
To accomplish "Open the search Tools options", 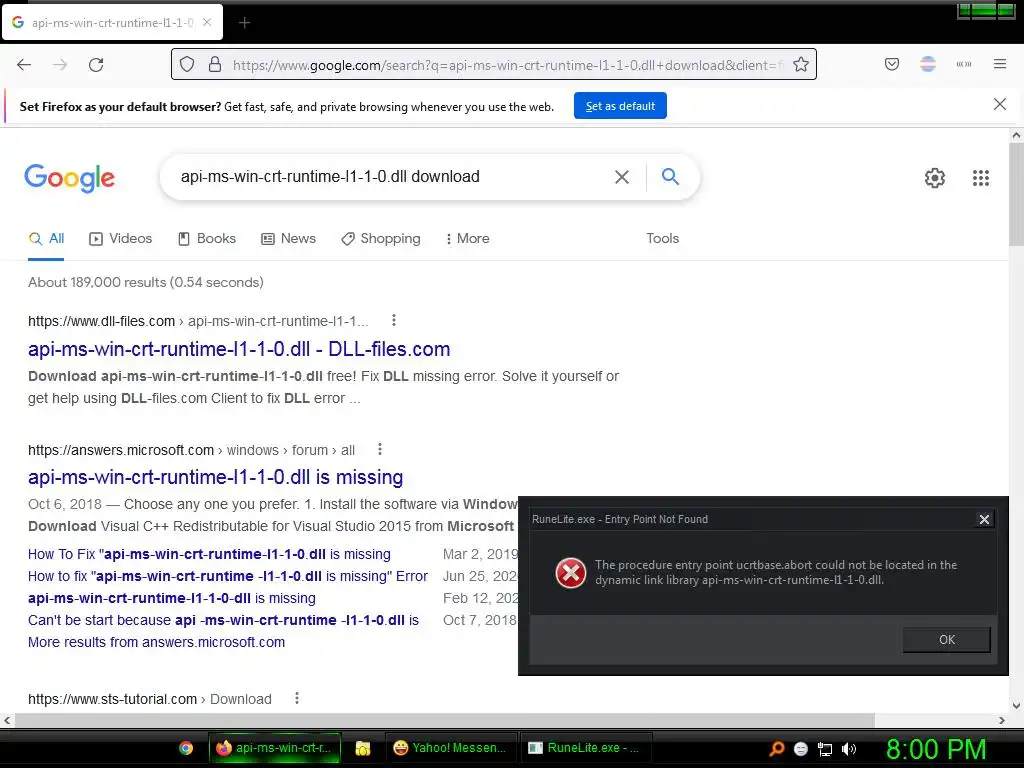I will pyautogui.click(x=662, y=239).
